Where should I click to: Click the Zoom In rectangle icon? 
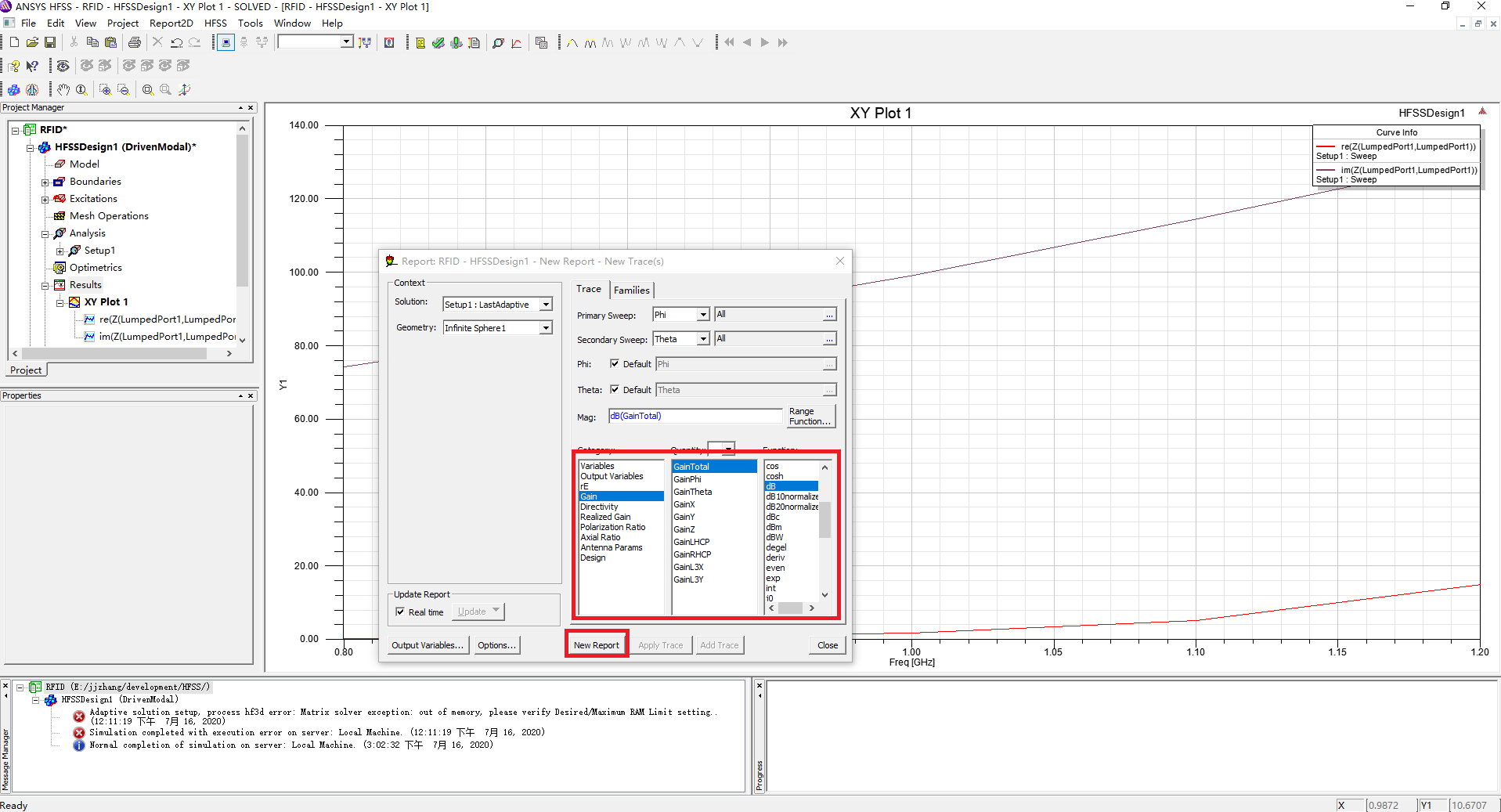pyautogui.click(x=105, y=89)
